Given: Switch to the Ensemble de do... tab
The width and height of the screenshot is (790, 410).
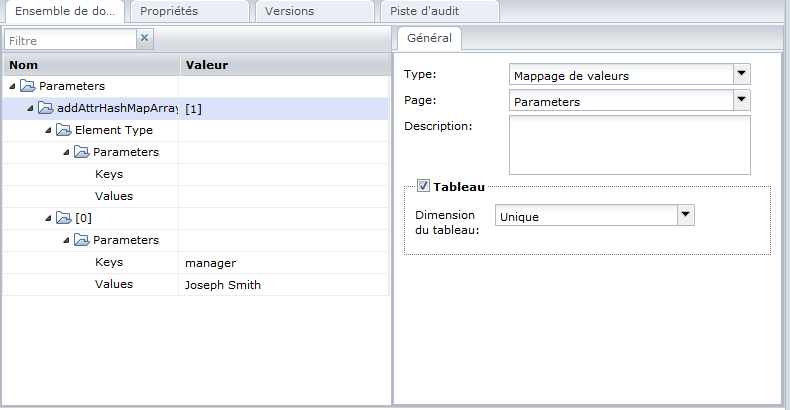Looking at the screenshot, I should 65,11.
